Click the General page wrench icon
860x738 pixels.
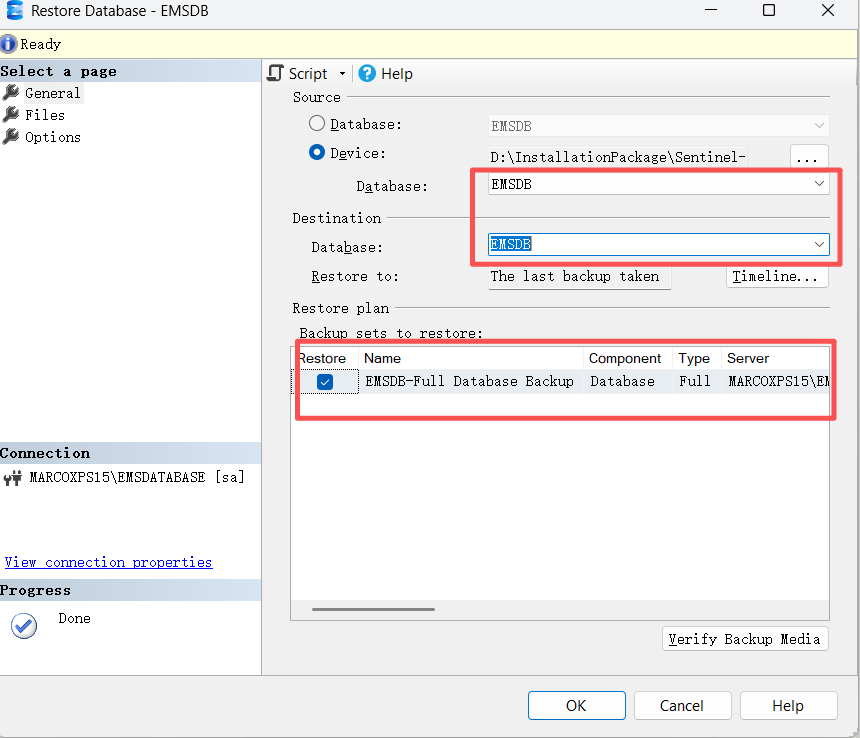[x=11, y=93]
